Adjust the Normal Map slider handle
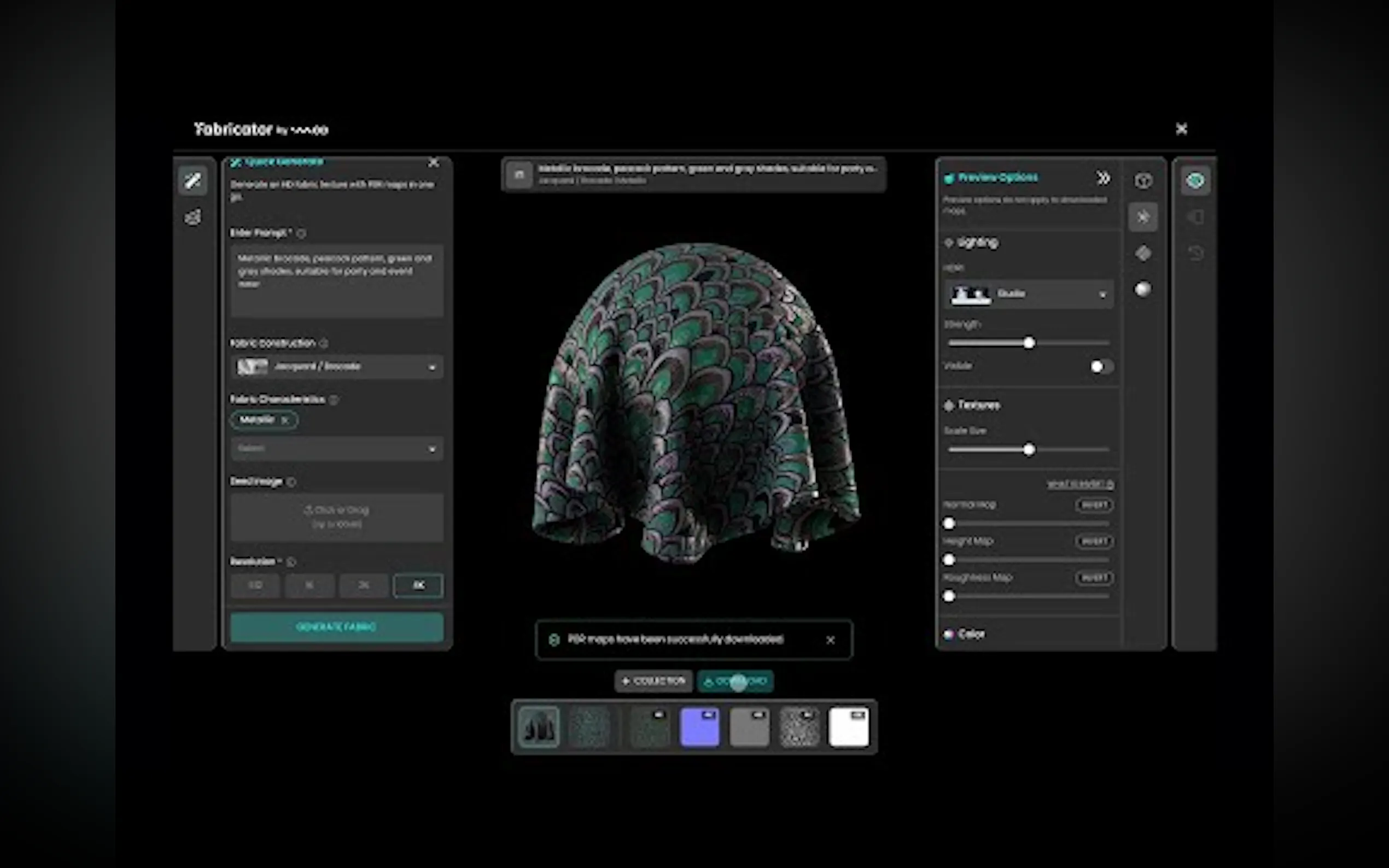The width and height of the screenshot is (1389, 868). pyautogui.click(x=949, y=524)
